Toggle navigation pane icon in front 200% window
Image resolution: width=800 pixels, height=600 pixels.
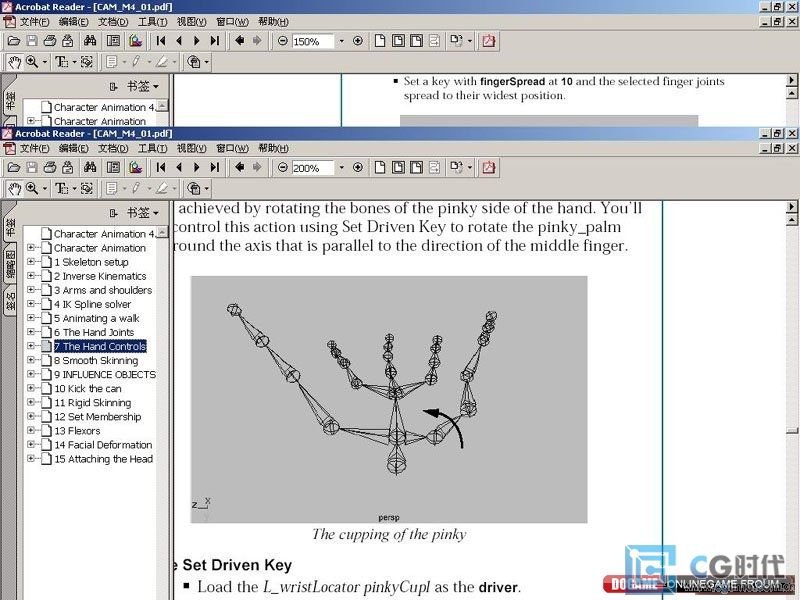113,167
